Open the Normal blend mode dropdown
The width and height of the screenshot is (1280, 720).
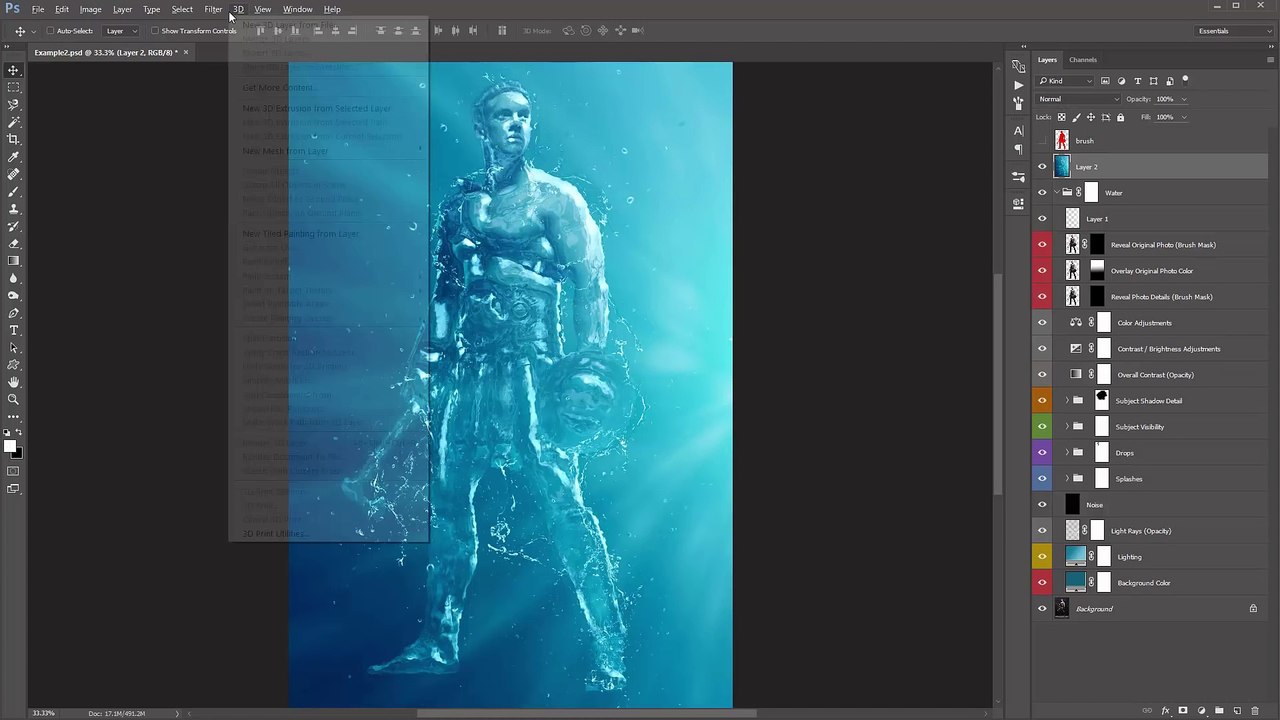pyautogui.click(x=1079, y=99)
